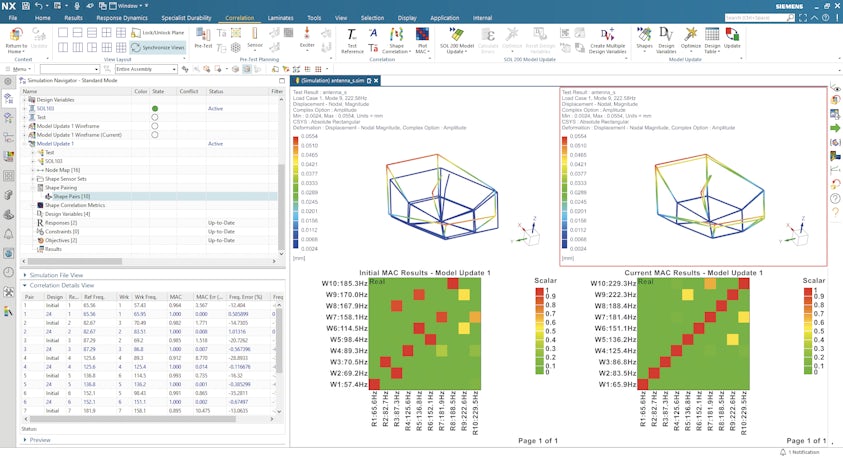Click the Results item under Model Update 1
This screenshot has height=457, width=843.
[x=53, y=249]
